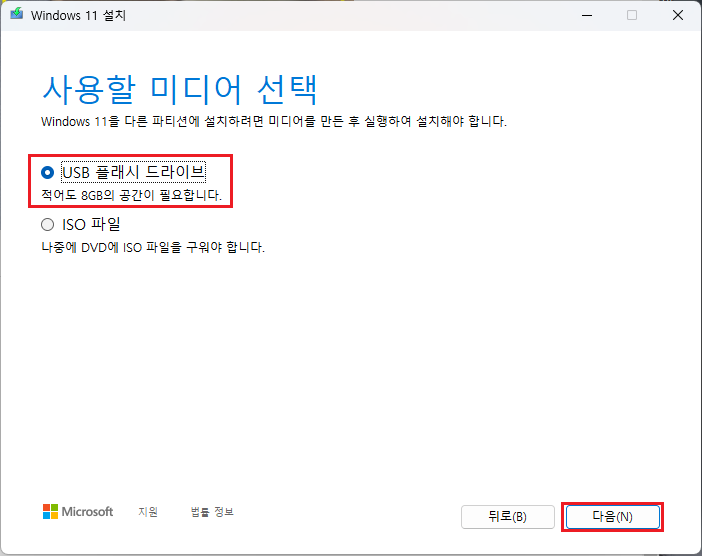Screen dimensions: 702x556
Task: Click the text 나중에 DVD에 ISO 파일을 구워야 합니다.
Action: [153, 247]
